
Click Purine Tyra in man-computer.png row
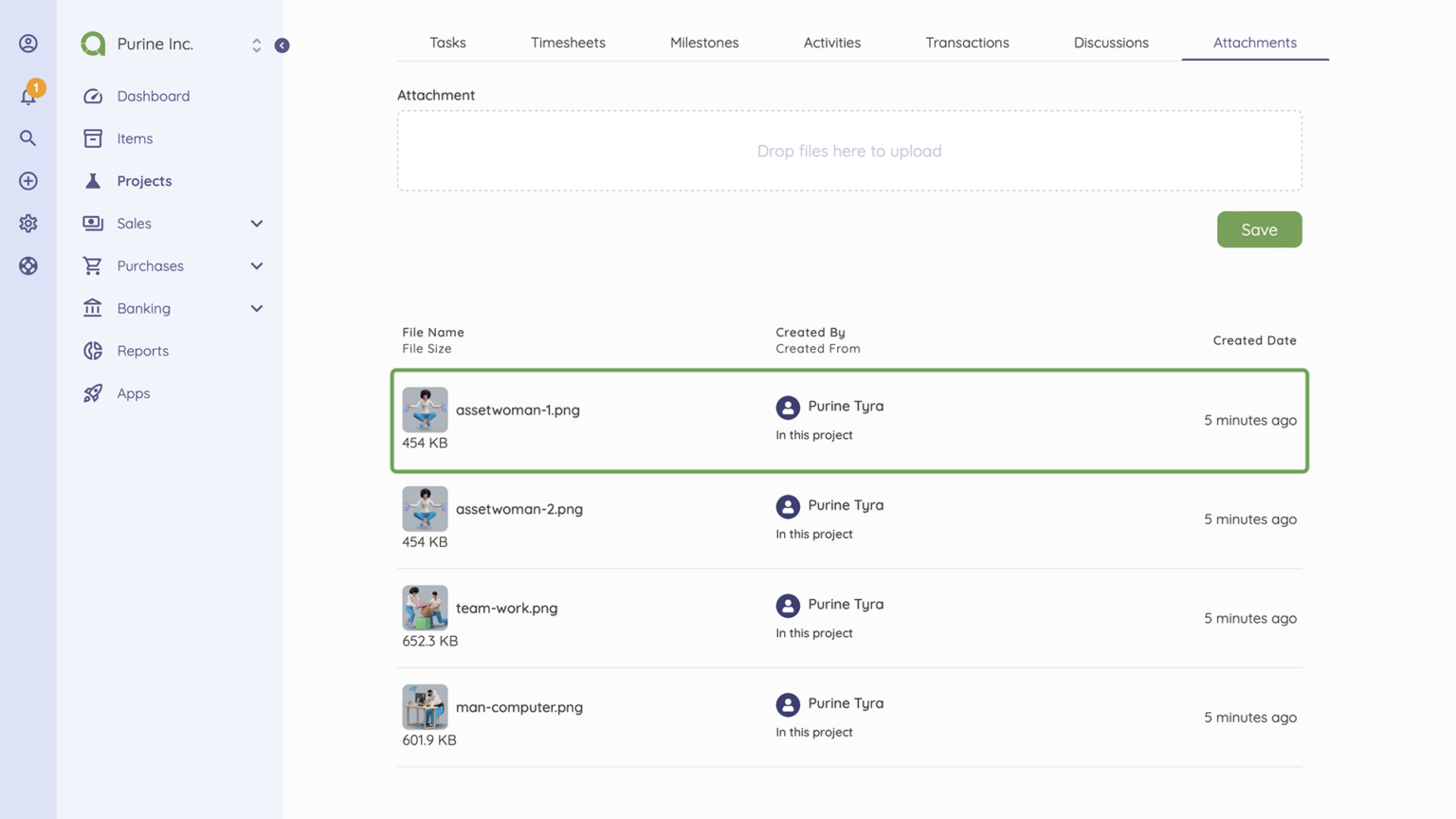coord(846,703)
